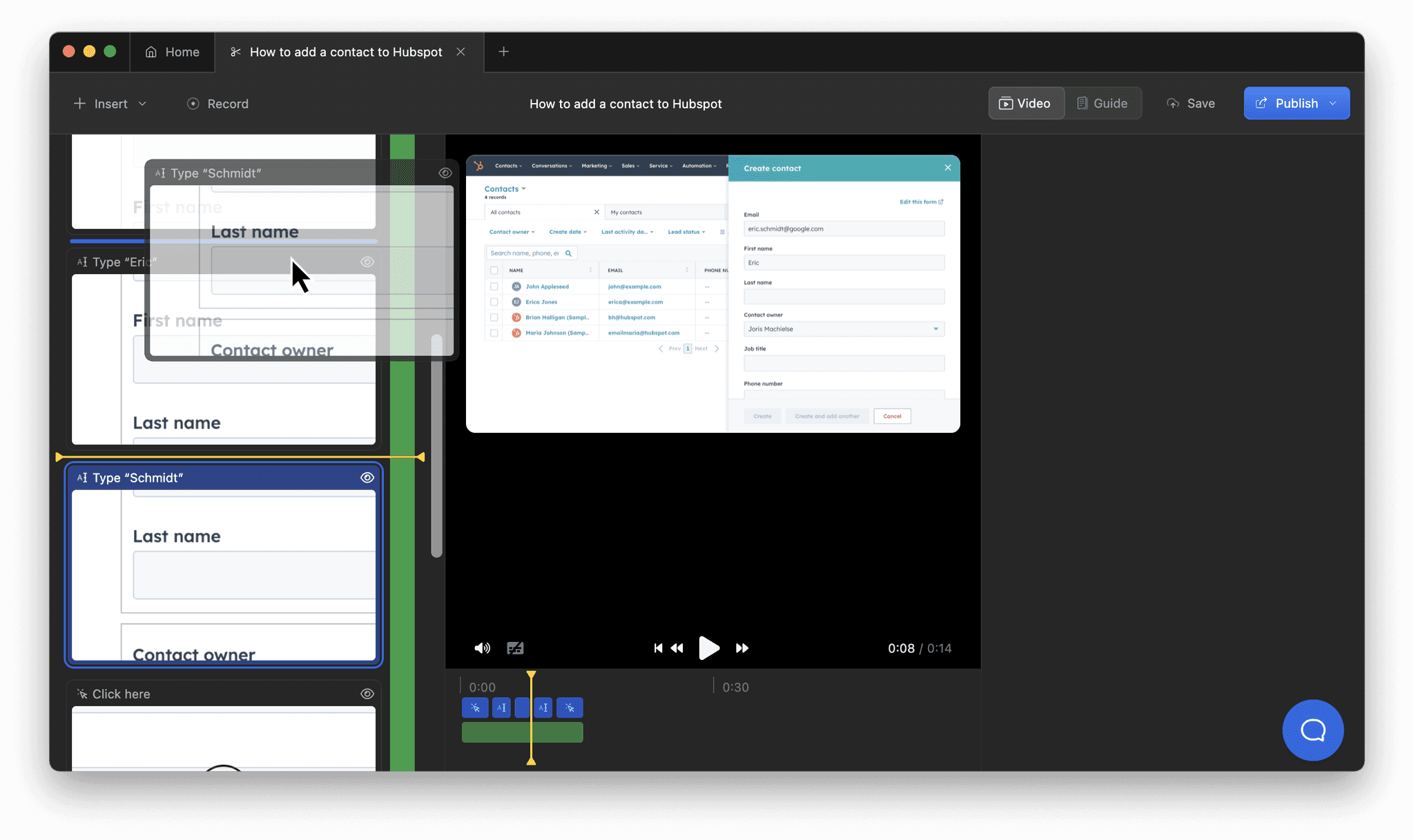
Task: Save the project
Action: (1191, 104)
